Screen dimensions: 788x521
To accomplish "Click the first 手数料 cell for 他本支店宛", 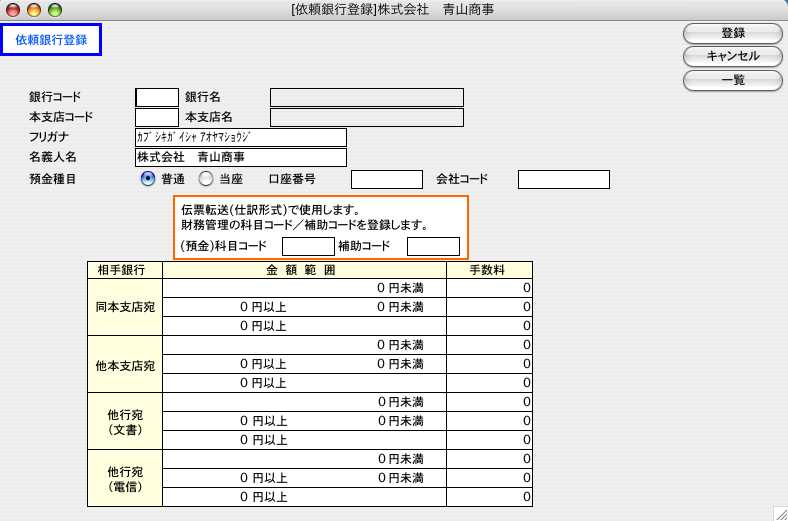I will pos(489,345).
